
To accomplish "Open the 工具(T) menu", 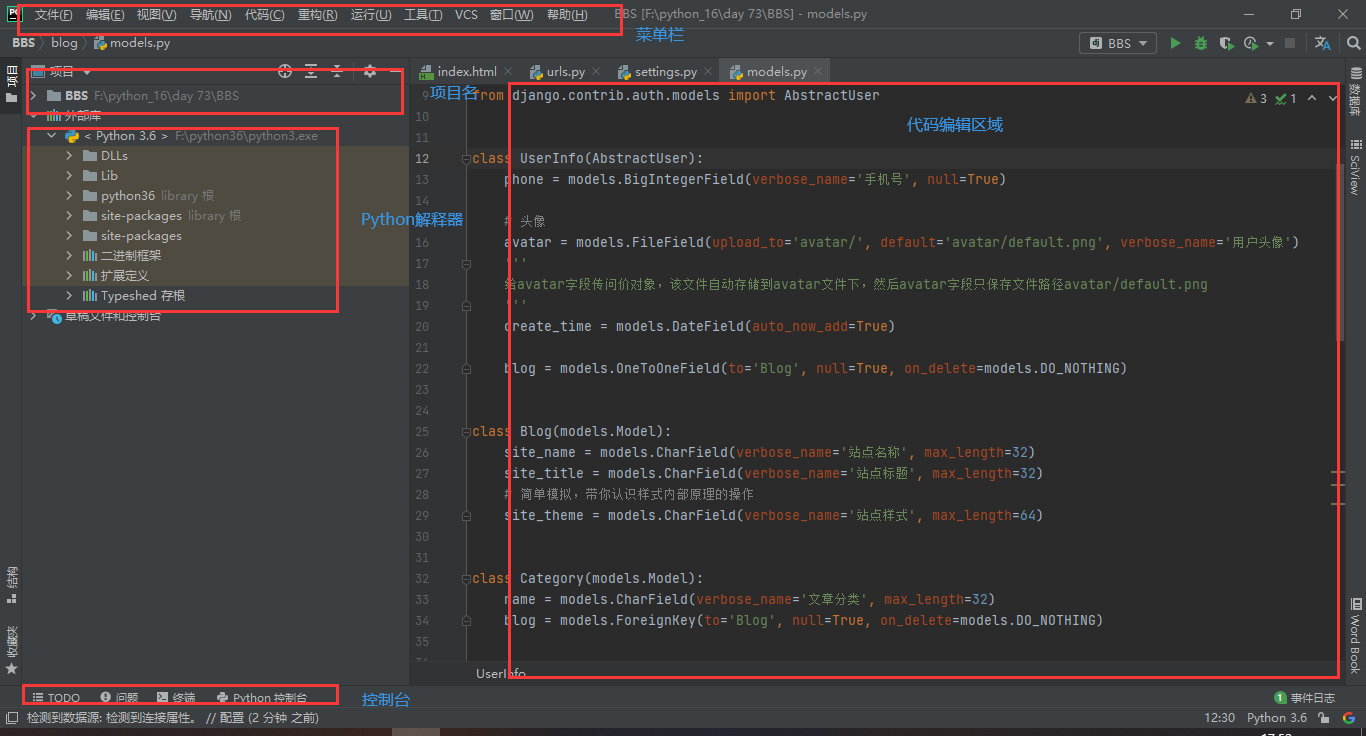I will 423,15.
